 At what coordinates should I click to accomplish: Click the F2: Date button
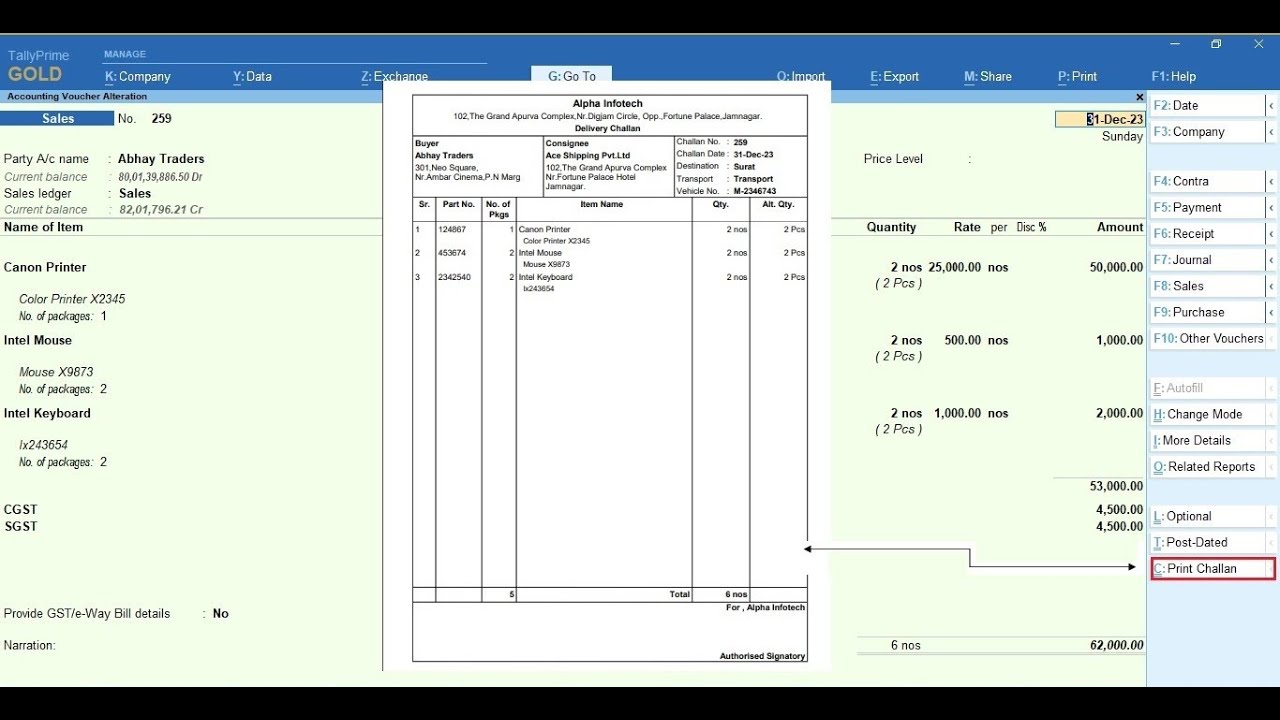pos(1207,105)
